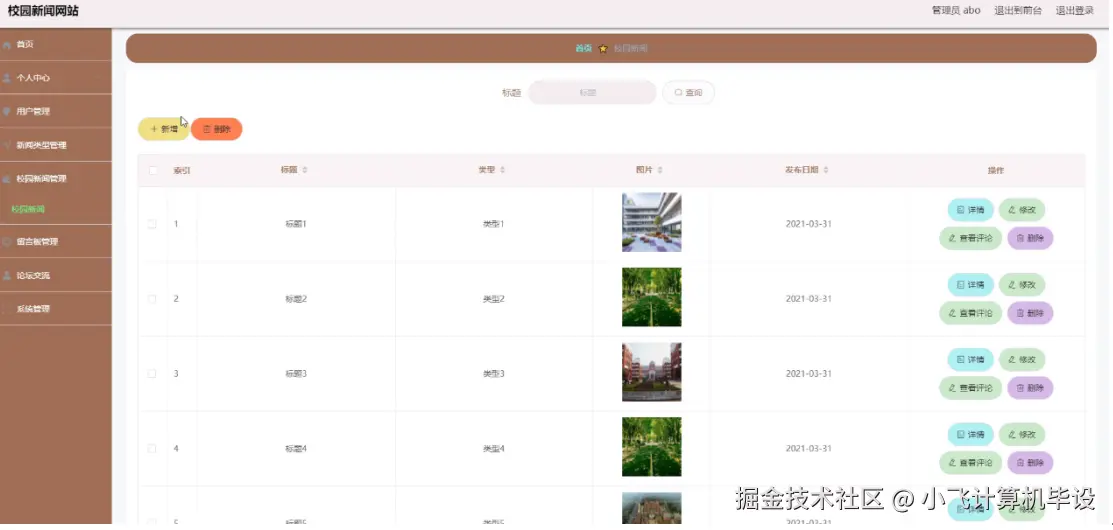
Task: Open the building photo thumbnail in row 1
Action: click(x=652, y=222)
